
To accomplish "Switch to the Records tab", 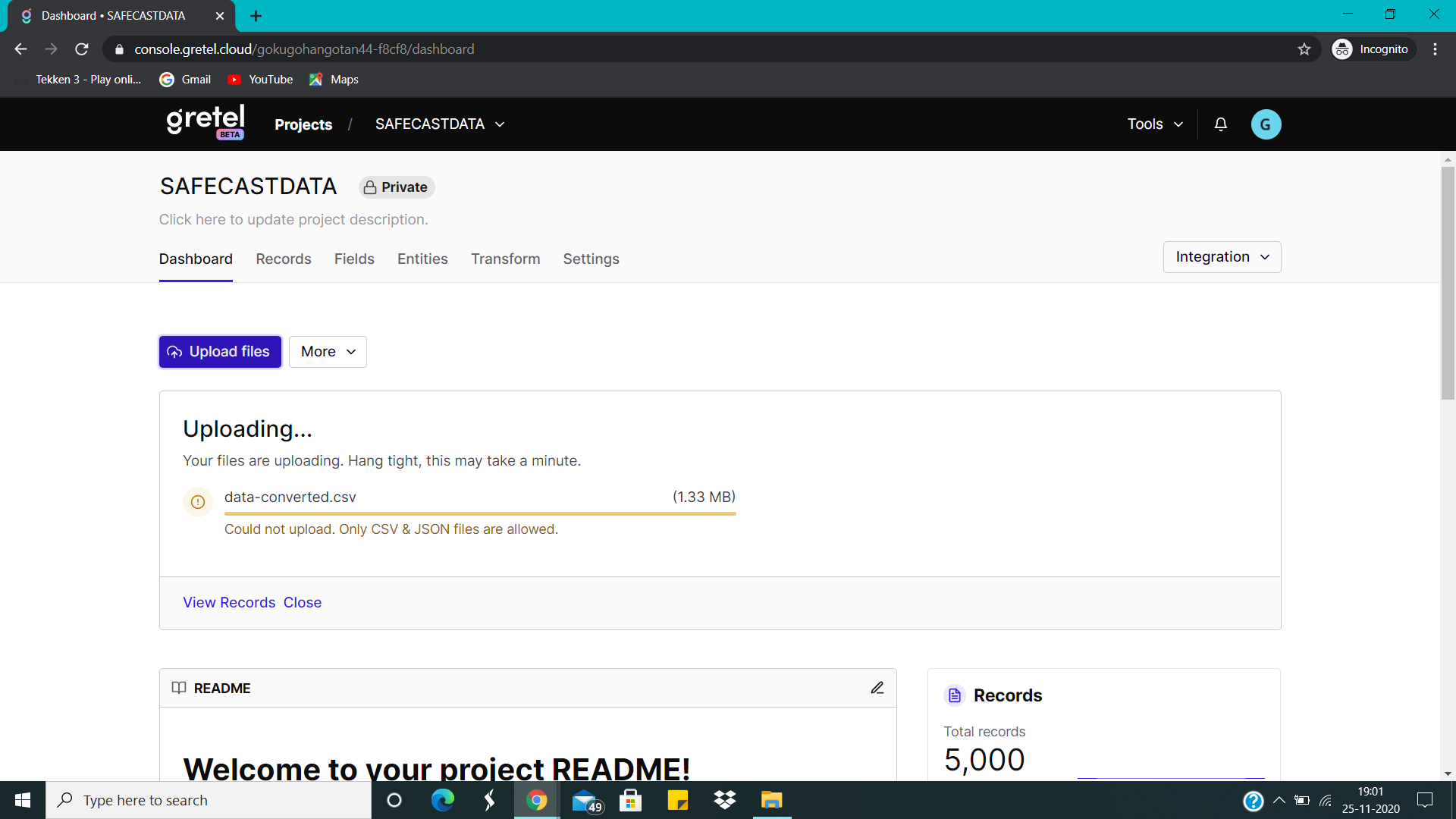I will tap(283, 259).
